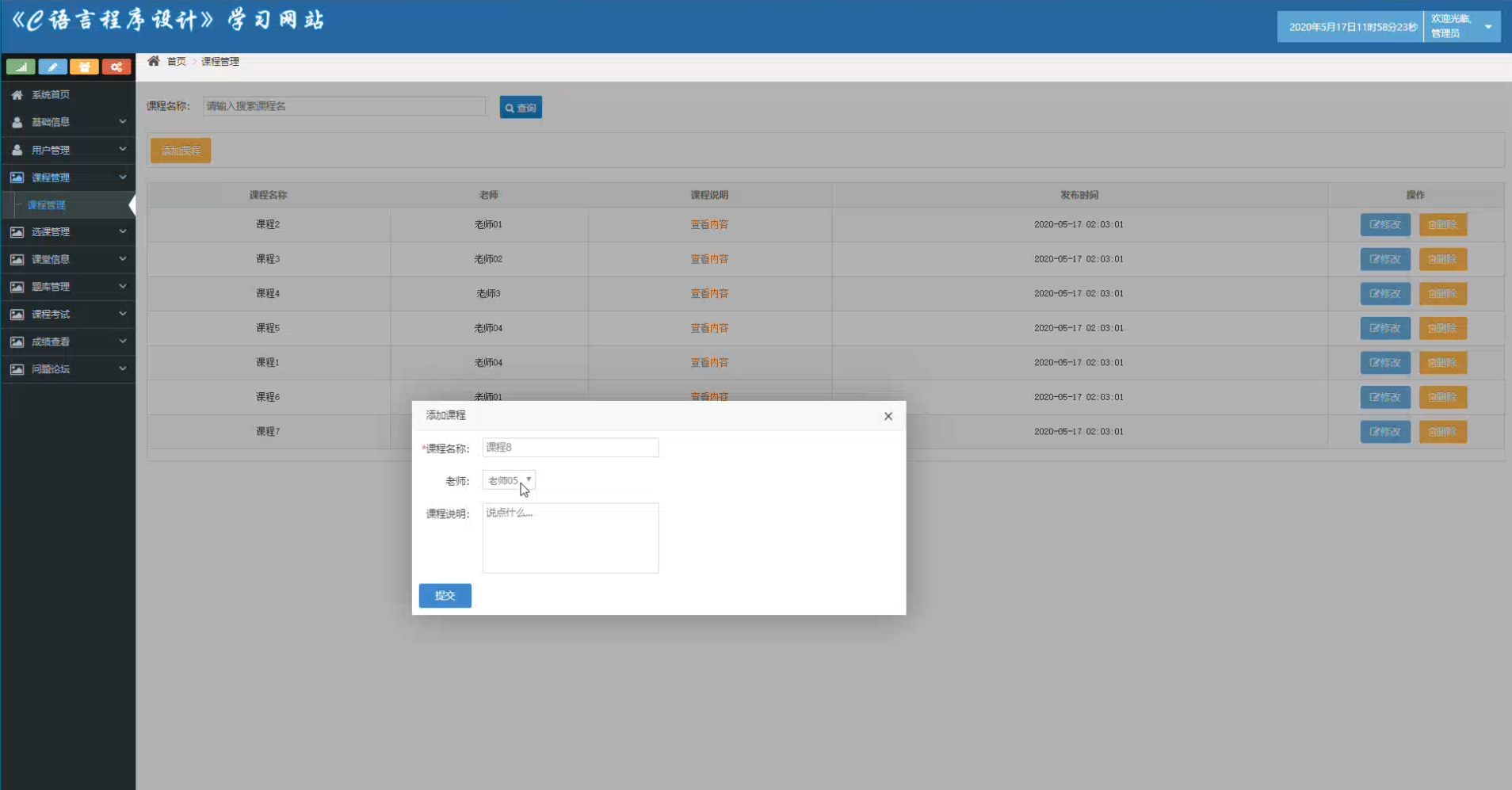Click the orange users icon in sidebar

[x=85, y=67]
